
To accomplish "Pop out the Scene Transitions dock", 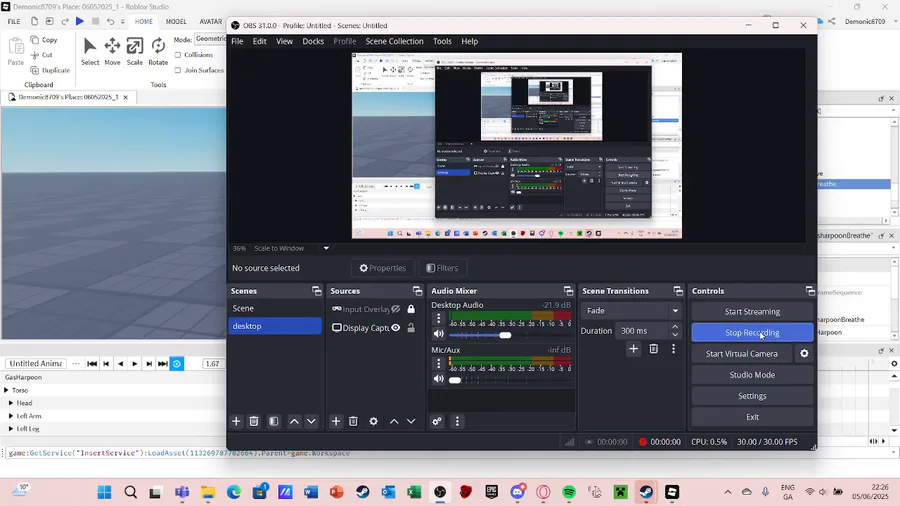I will click(678, 291).
